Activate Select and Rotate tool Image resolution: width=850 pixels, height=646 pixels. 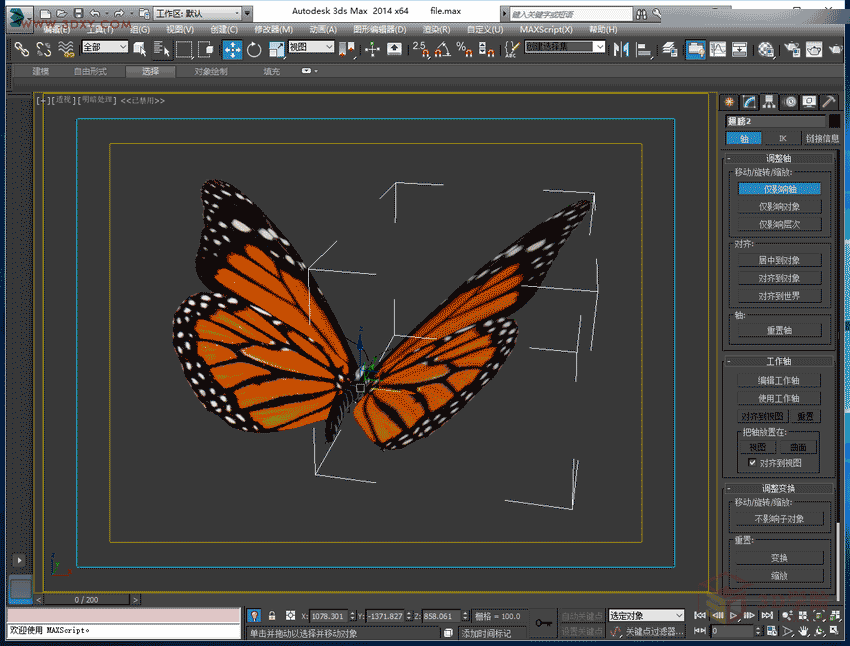click(x=254, y=49)
